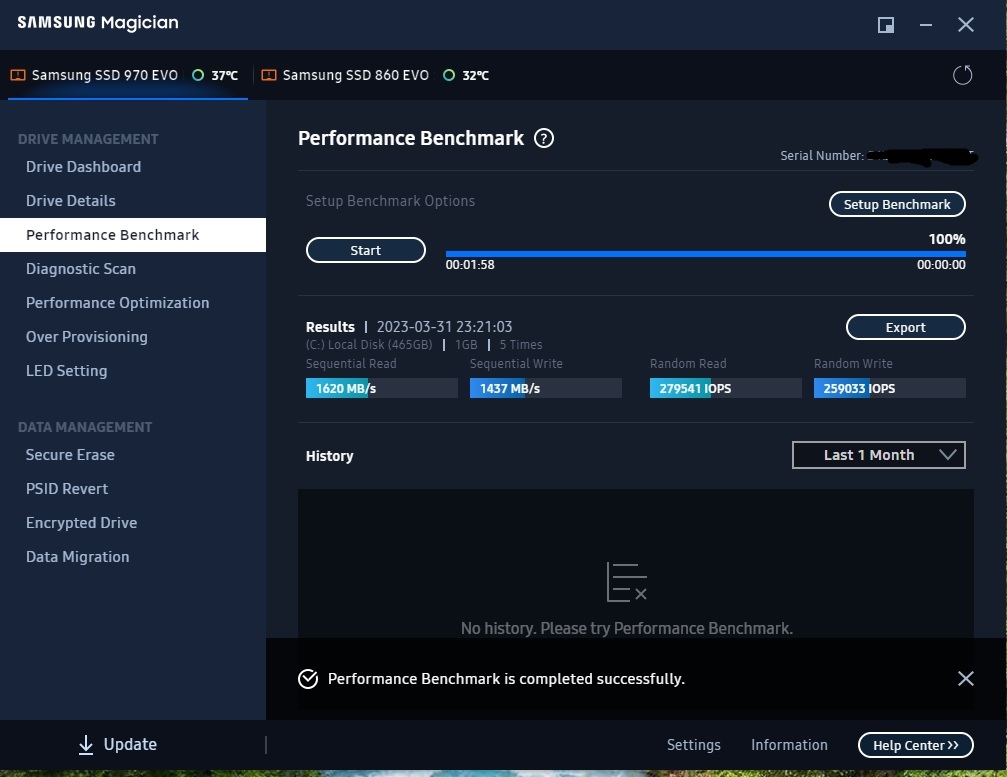Screen dimensions: 1007x777
Task: Click the remaining time 00:00:00
Action: tap(941, 265)
